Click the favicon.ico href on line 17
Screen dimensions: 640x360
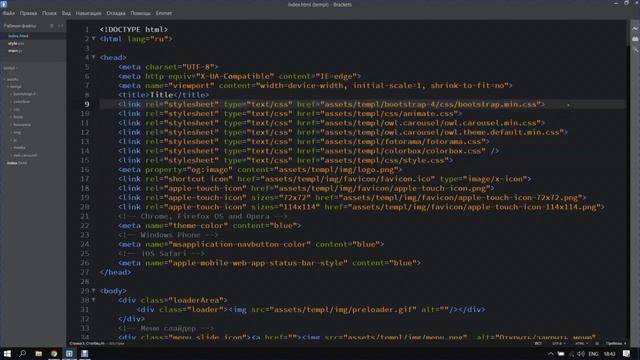point(350,179)
